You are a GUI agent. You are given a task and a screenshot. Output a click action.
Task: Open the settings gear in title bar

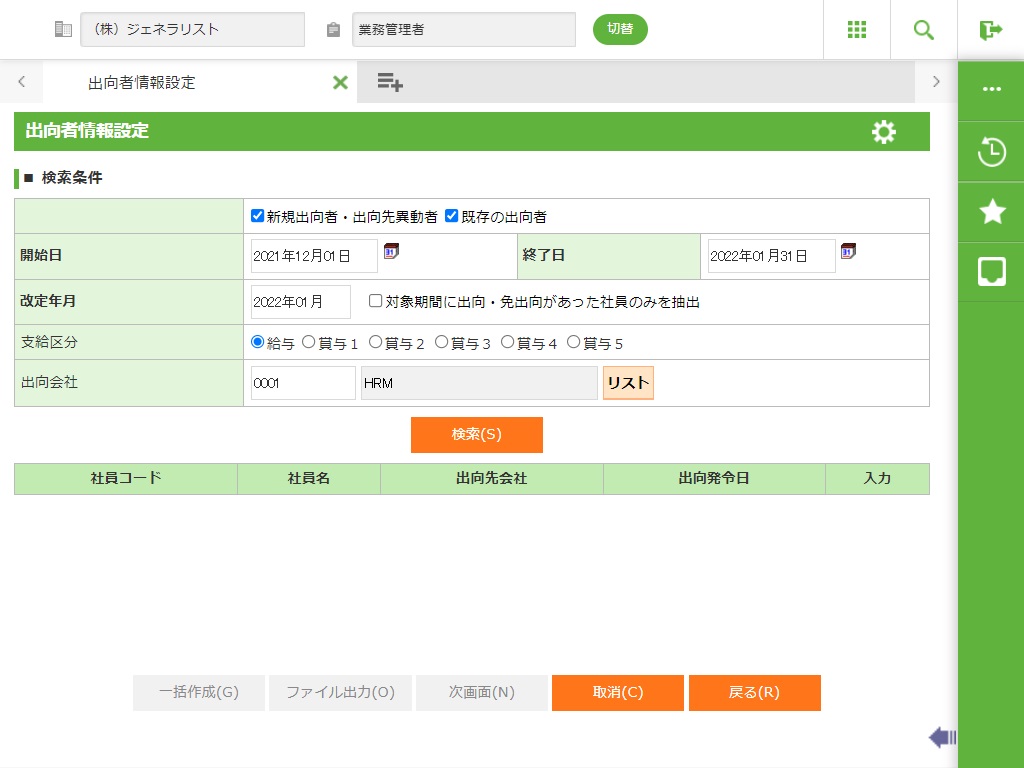pos(884,132)
